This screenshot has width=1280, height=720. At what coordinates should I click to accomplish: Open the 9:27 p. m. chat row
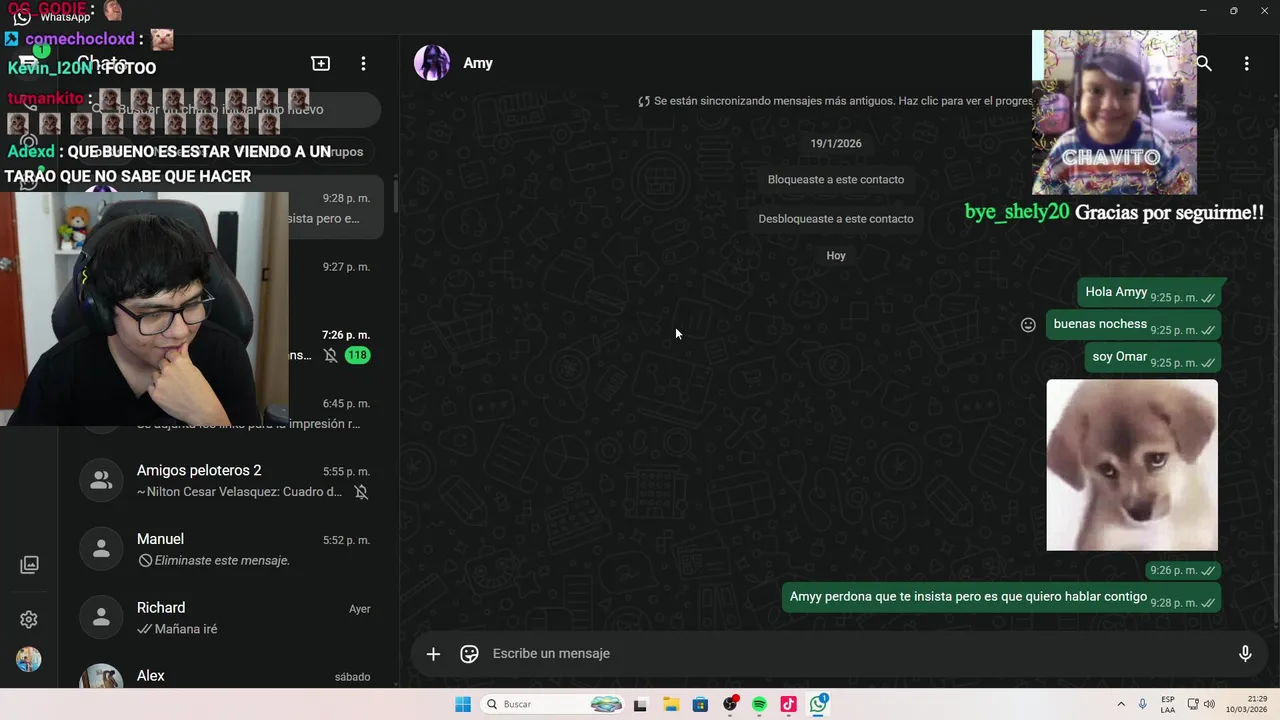click(337, 277)
